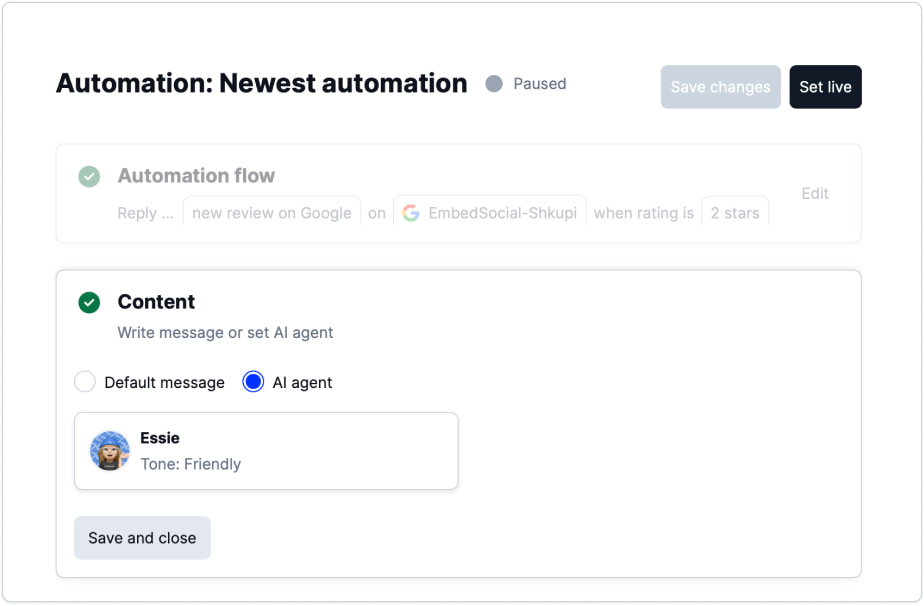The height and width of the screenshot is (606, 924).
Task: Click the green check icon beside Automation flow
Action: (89, 177)
